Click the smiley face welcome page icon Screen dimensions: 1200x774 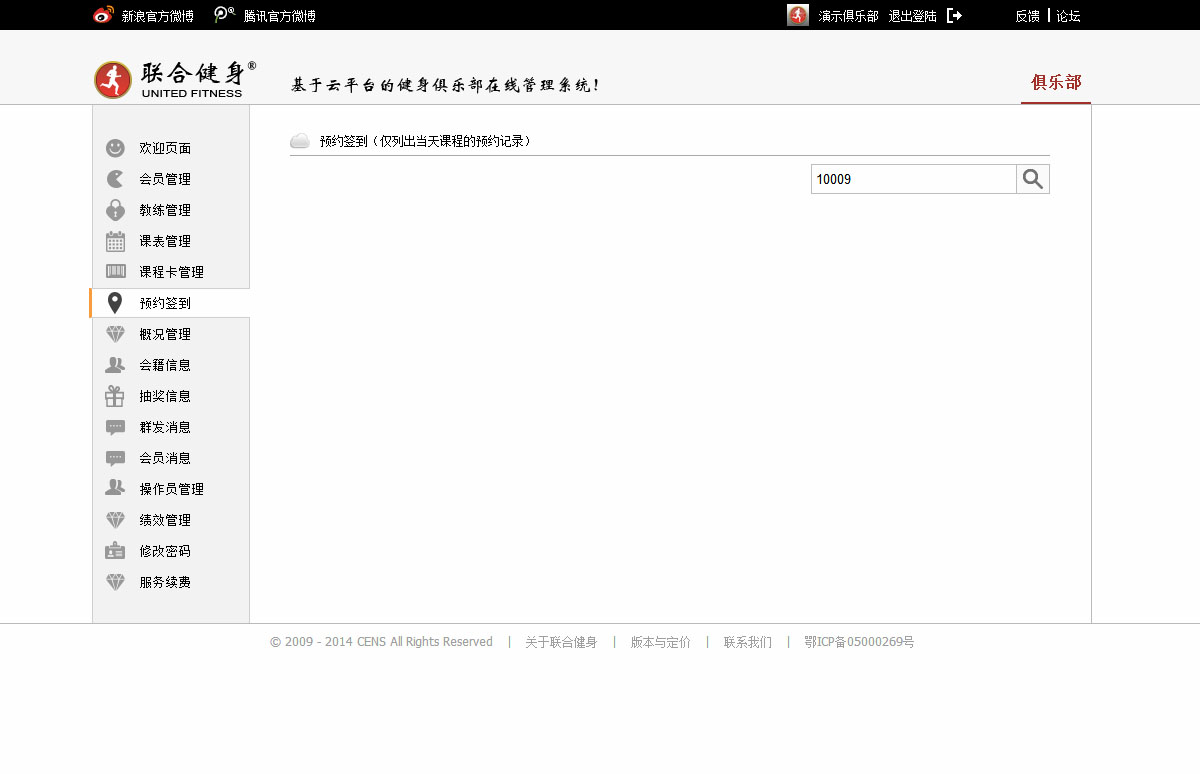click(x=115, y=148)
